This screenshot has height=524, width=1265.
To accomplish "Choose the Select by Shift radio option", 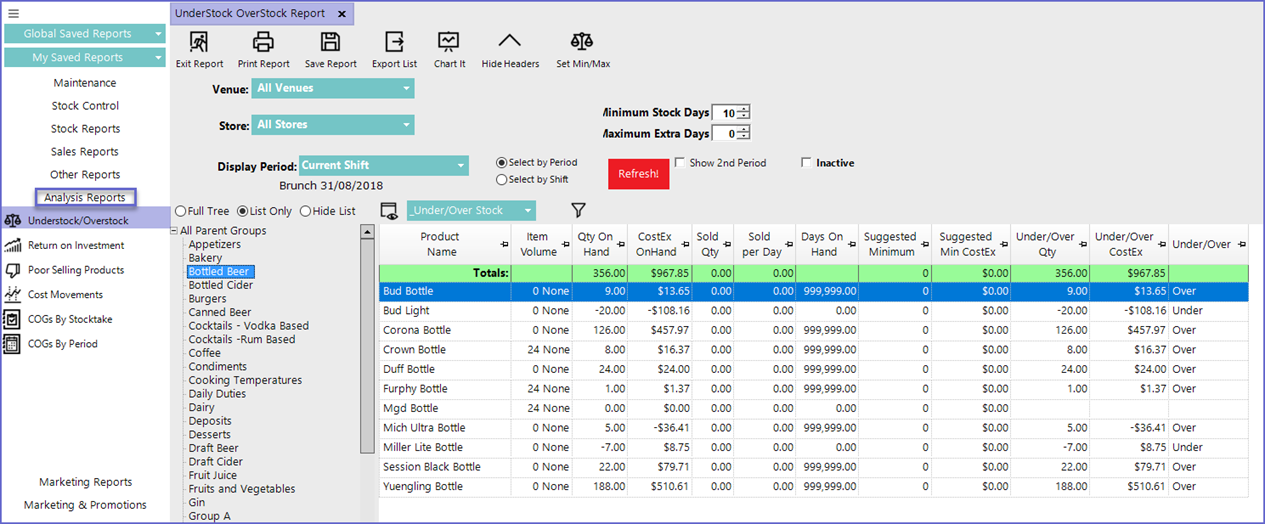I will [x=502, y=180].
